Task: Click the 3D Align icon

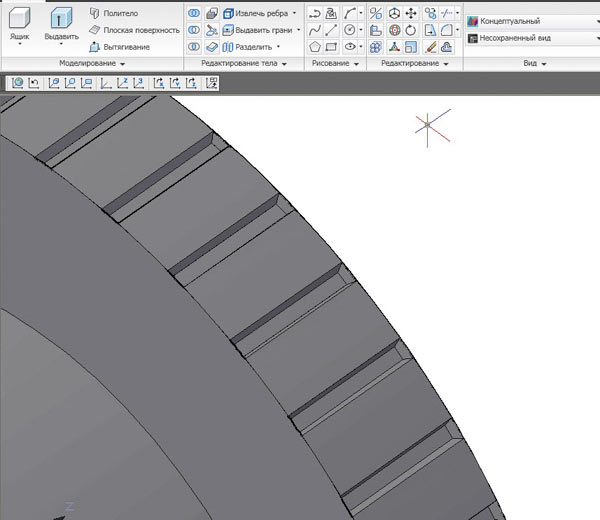Action: 376,30
